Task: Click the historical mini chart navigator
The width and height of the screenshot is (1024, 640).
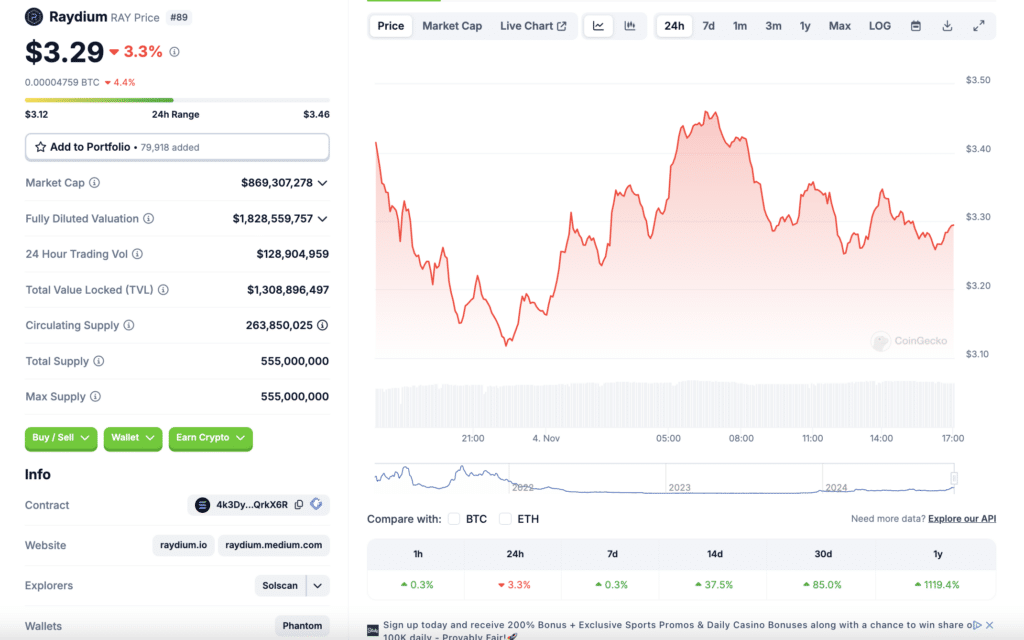Action: click(x=664, y=479)
